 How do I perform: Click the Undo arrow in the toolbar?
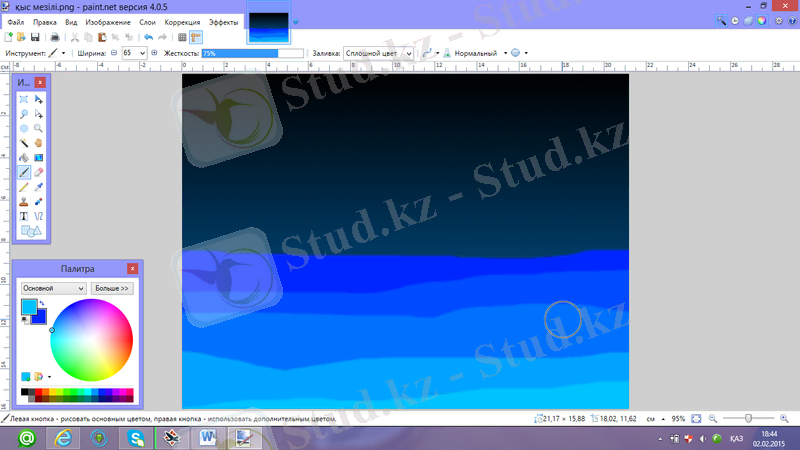point(148,37)
